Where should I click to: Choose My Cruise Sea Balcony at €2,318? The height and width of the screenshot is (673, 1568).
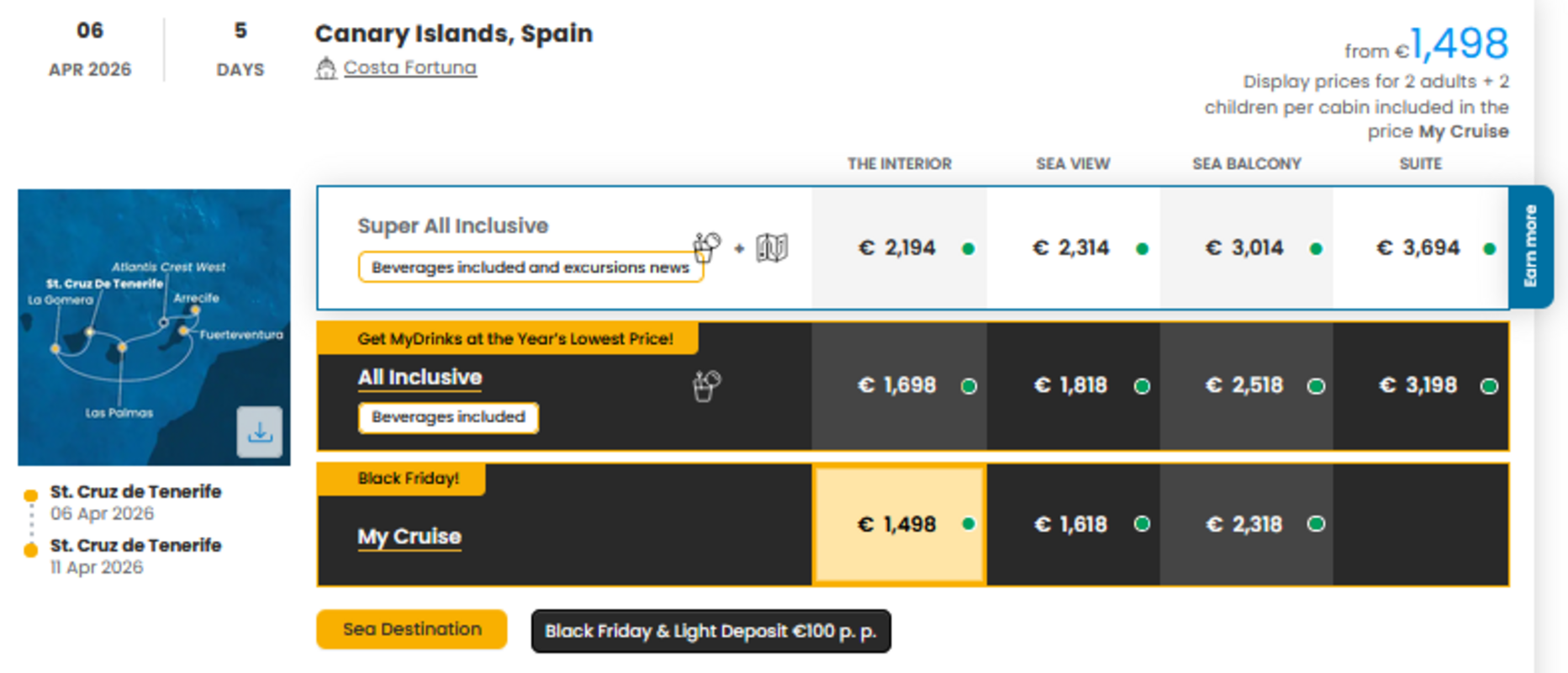[x=1246, y=524]
